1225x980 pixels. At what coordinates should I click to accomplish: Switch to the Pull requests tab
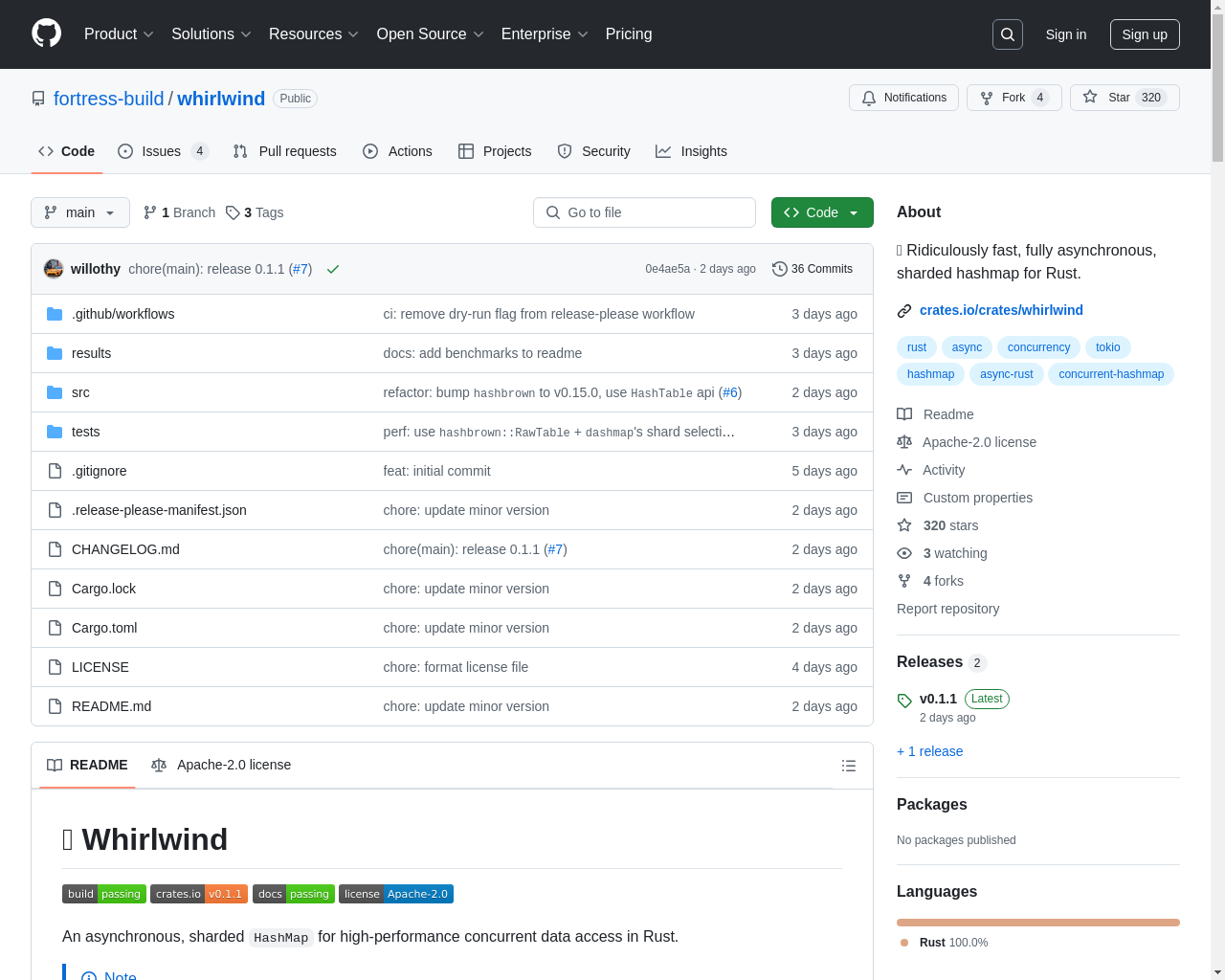coord(284,151)
